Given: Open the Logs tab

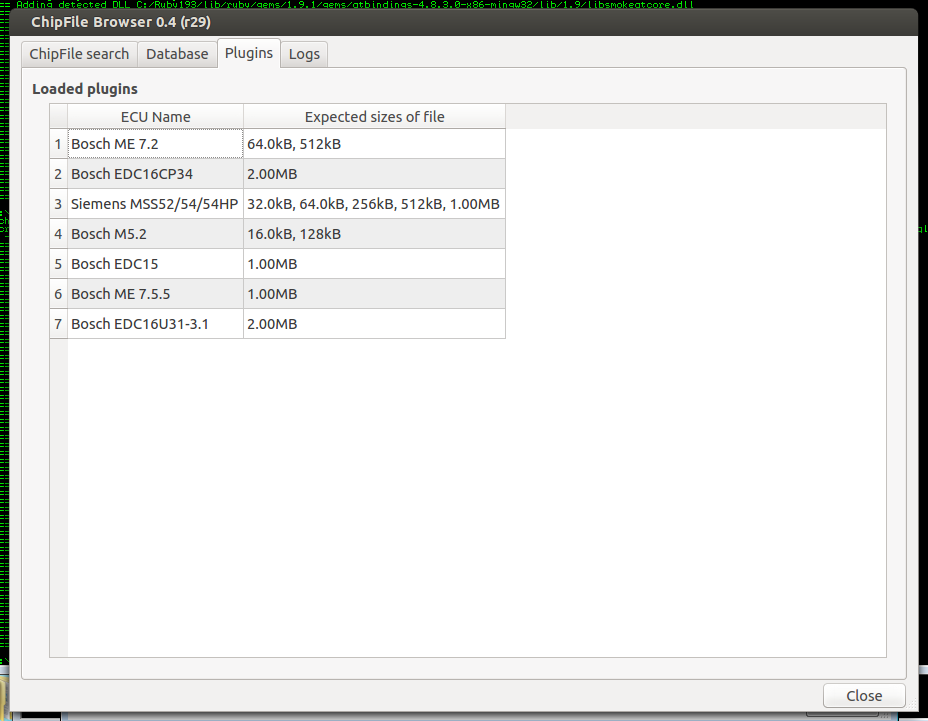Looking at the screenshot, I should click(x=304, y=54).
